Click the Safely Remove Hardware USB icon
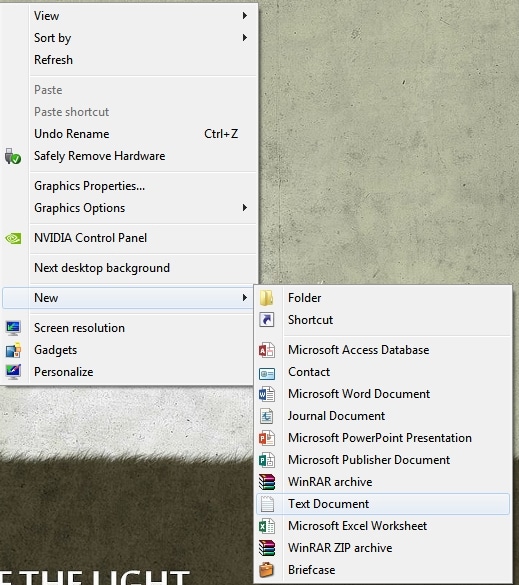 pos(13,156)
